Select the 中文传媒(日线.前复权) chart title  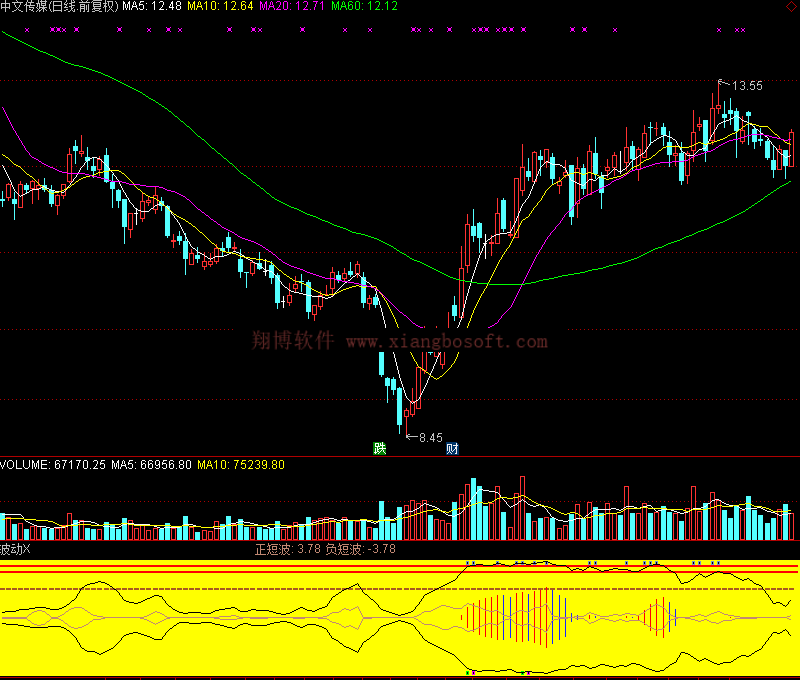tap(59, 6)
